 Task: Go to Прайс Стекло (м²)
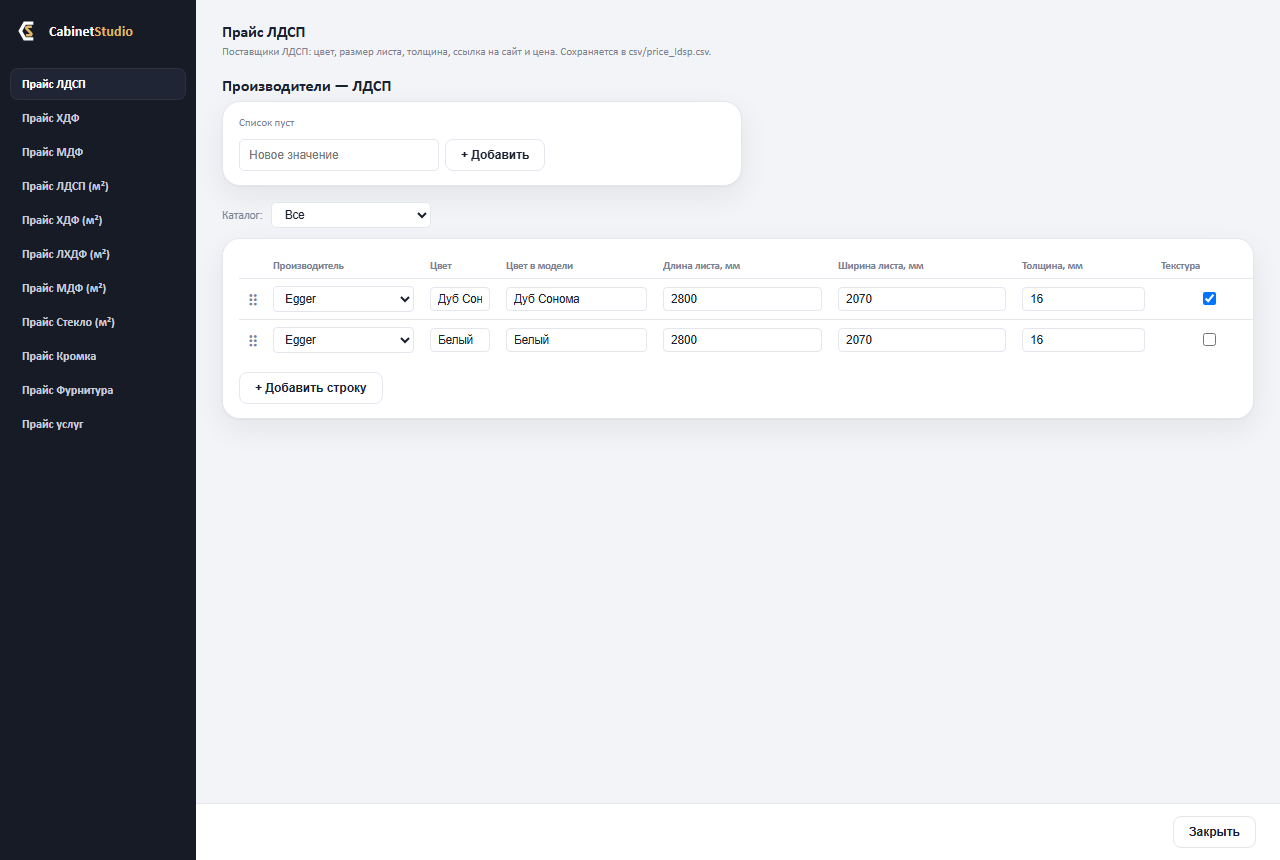click(x=98, y=322)
